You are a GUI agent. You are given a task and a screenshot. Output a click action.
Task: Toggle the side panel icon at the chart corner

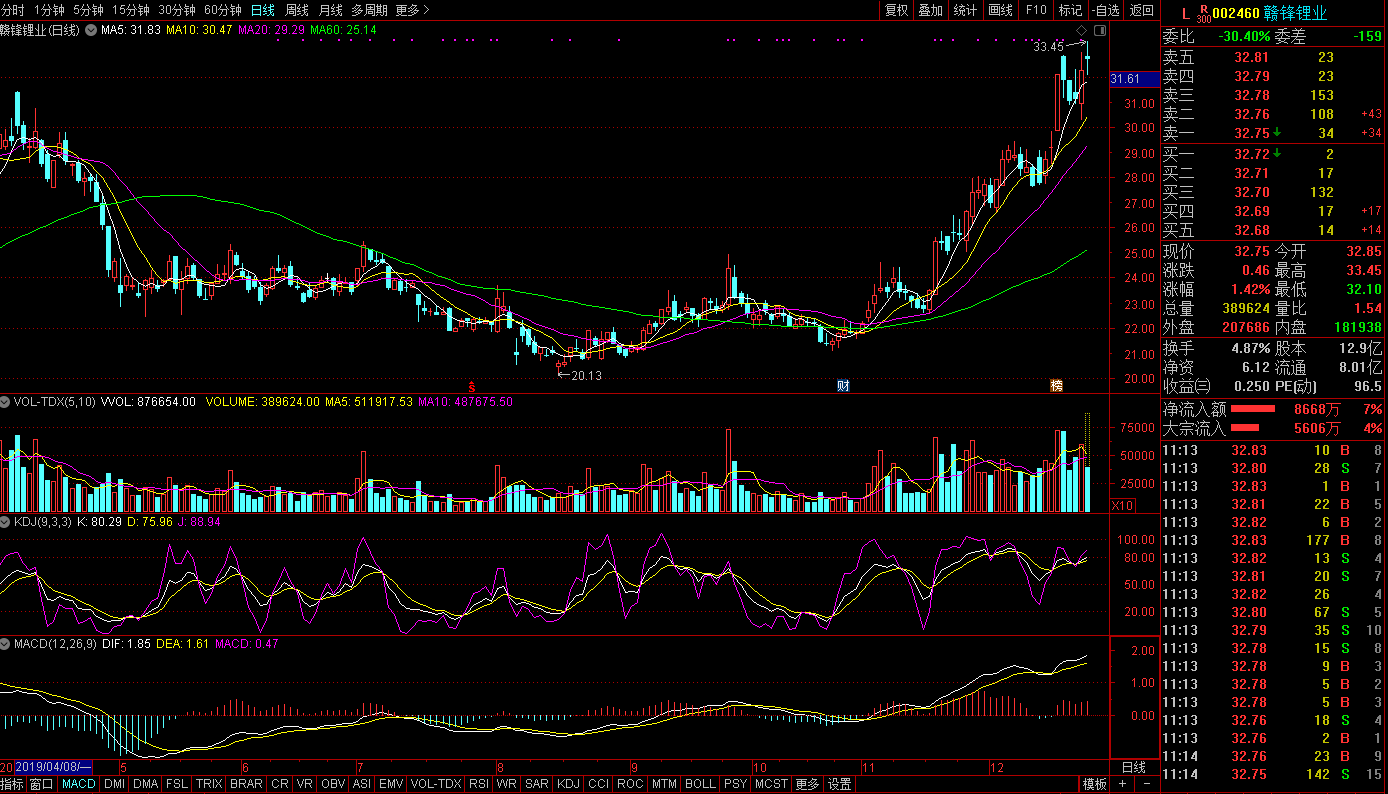coord(1100,32)
